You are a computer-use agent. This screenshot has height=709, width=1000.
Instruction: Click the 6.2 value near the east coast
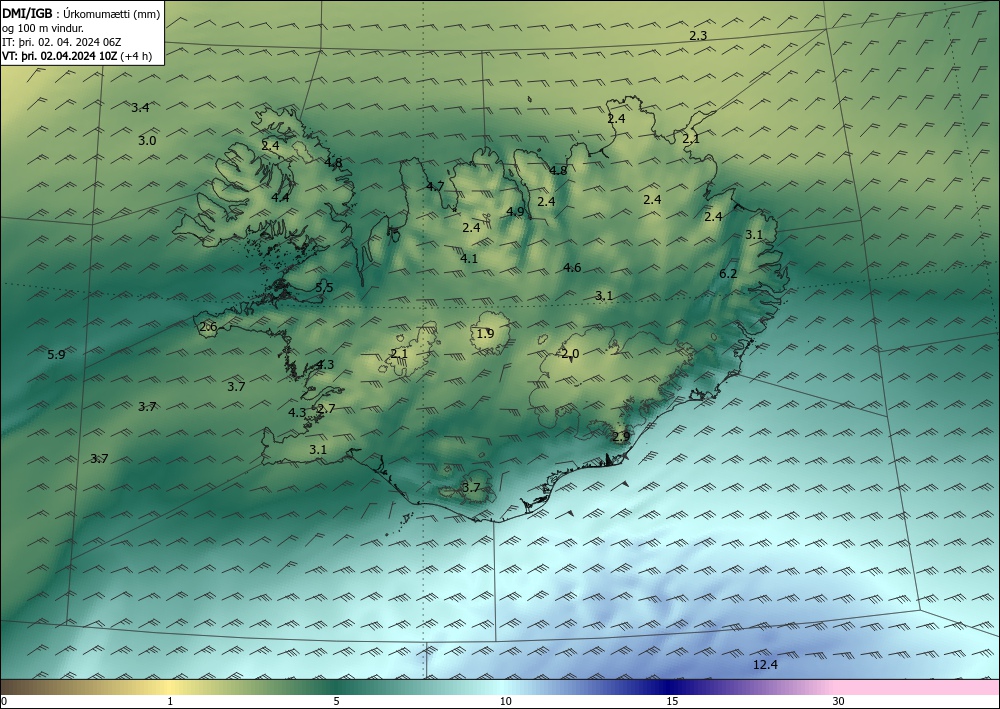click(x=728, y=274)
